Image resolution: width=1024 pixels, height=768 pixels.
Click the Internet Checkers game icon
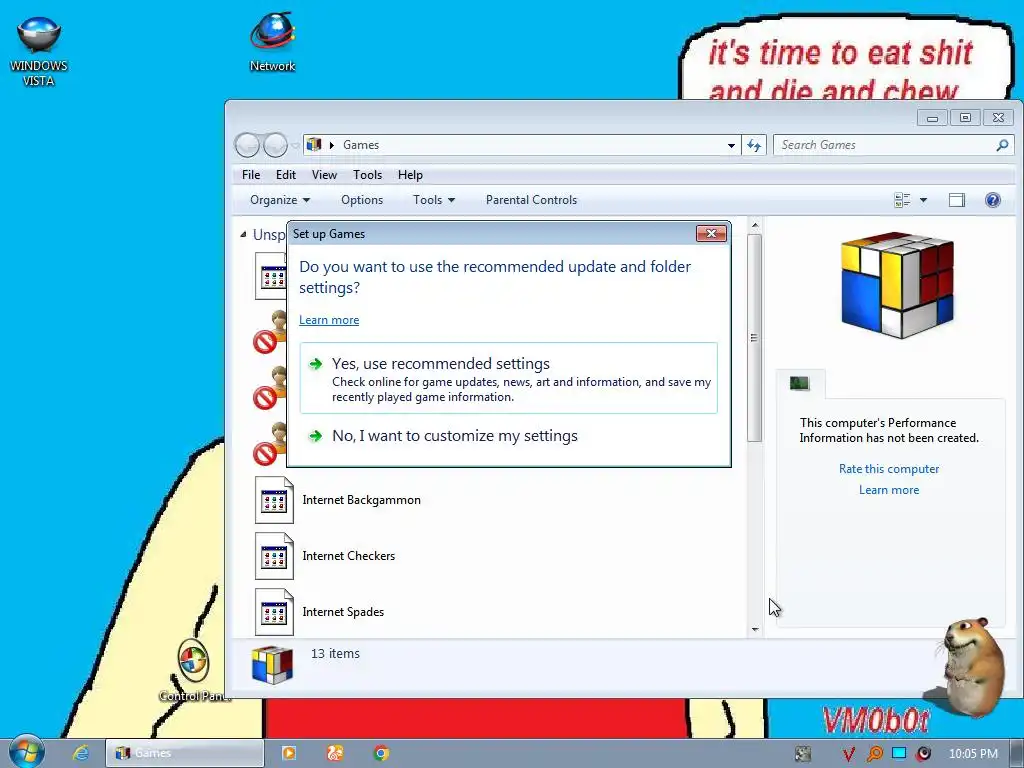[x=274, y=556]
